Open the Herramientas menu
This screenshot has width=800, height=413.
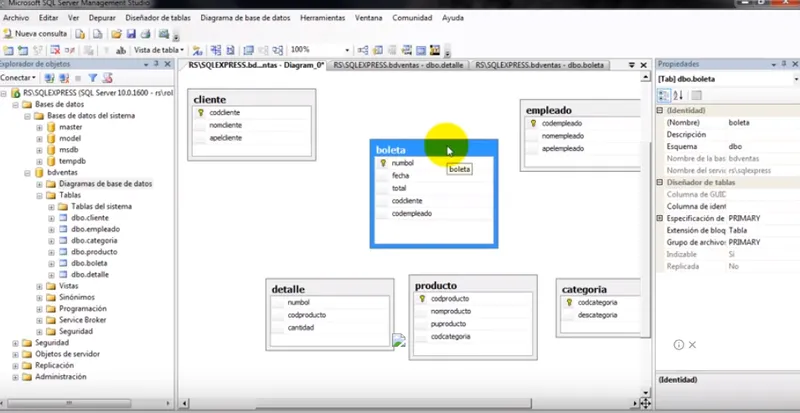click(x=322, y=18)
